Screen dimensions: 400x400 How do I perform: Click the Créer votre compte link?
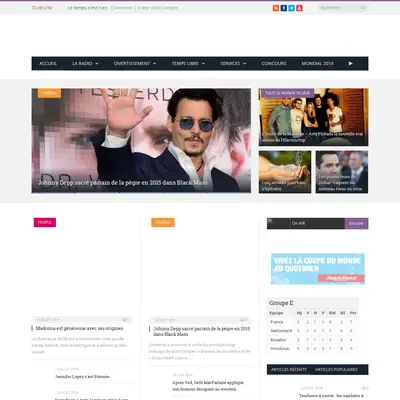(158, 8)
